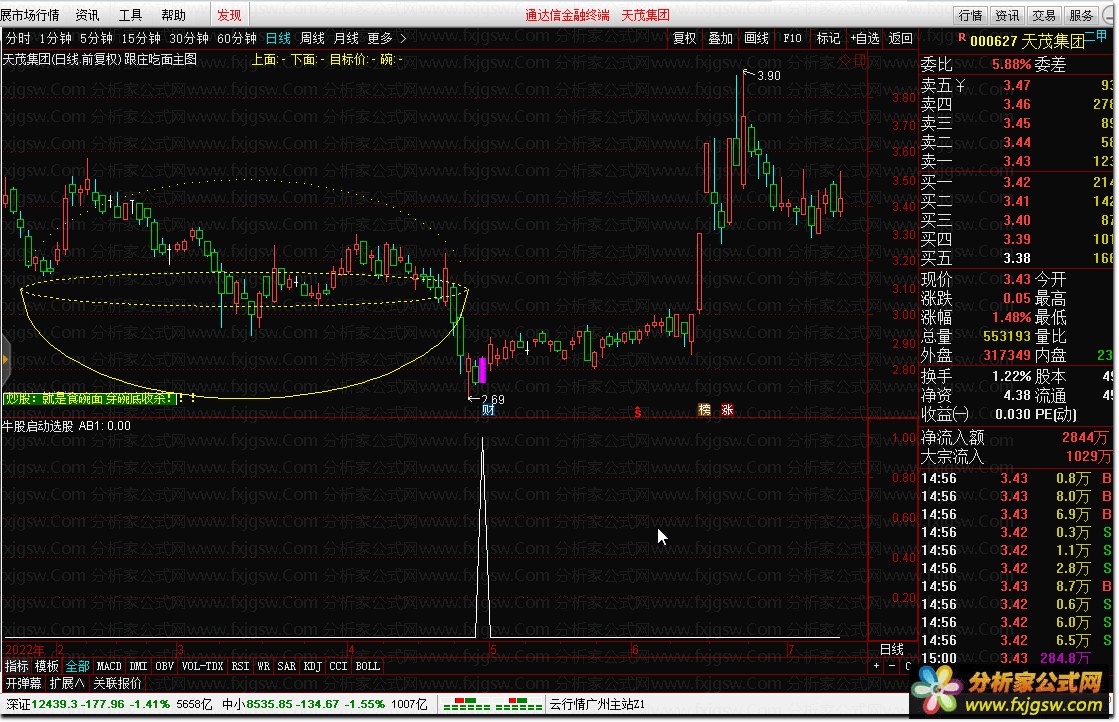The height and width of the screenshot is (722, 1119).
Task: Click the left panel expand arrow handle
Action: [x=4, y=360]
